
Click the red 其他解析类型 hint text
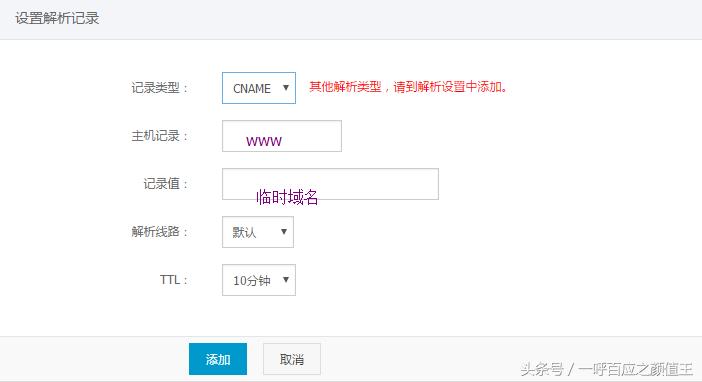click(x=408, y=86)
